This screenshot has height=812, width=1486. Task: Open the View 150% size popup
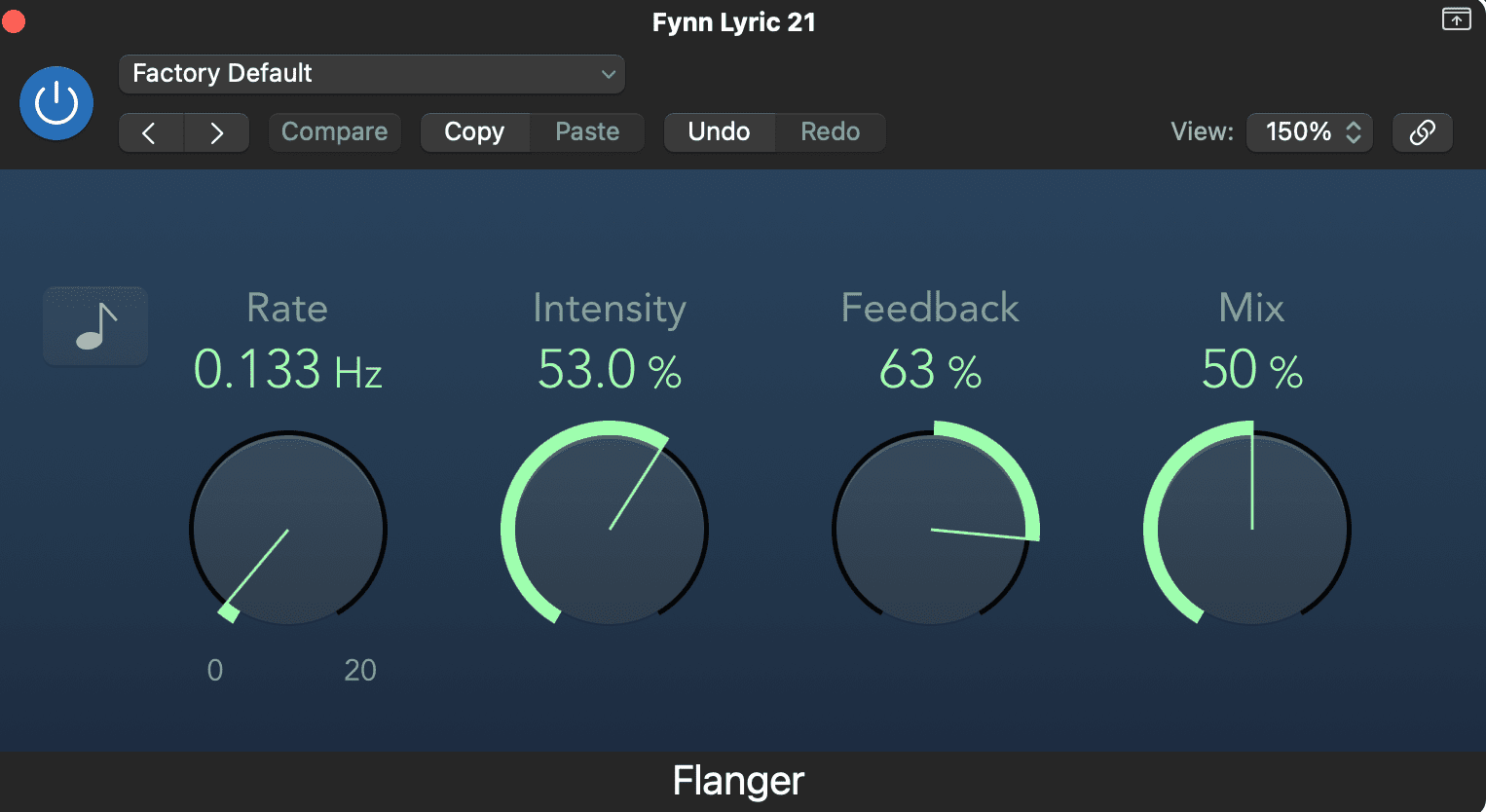click(1310, 132)
